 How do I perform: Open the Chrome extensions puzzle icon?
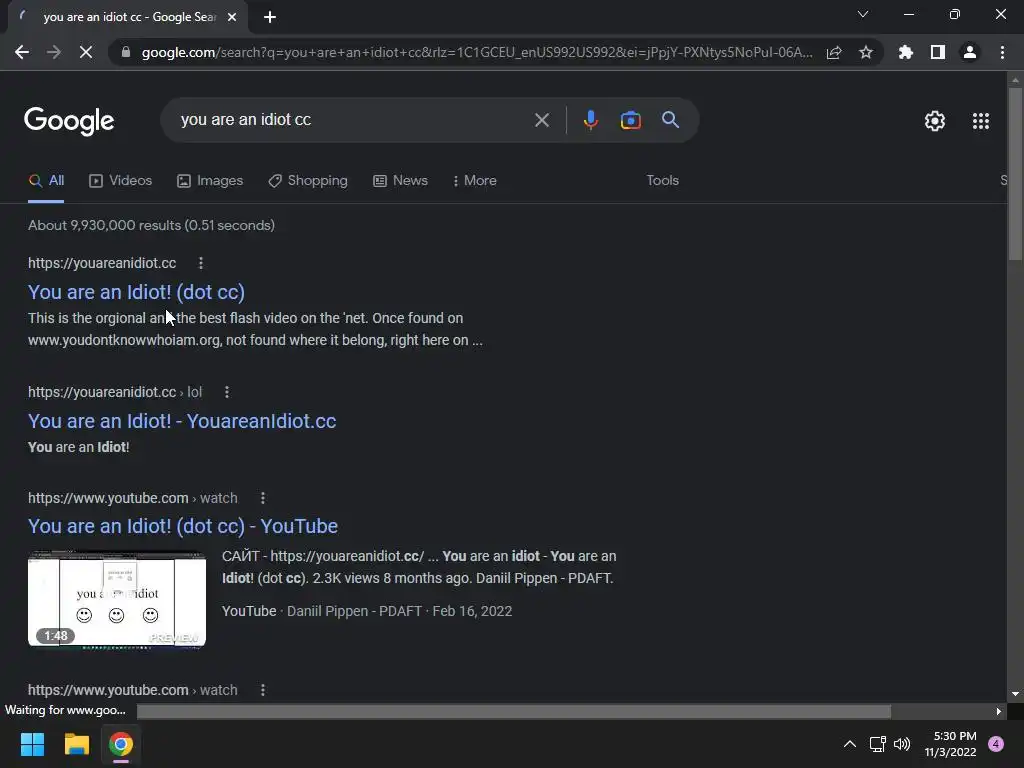[906, 52]
